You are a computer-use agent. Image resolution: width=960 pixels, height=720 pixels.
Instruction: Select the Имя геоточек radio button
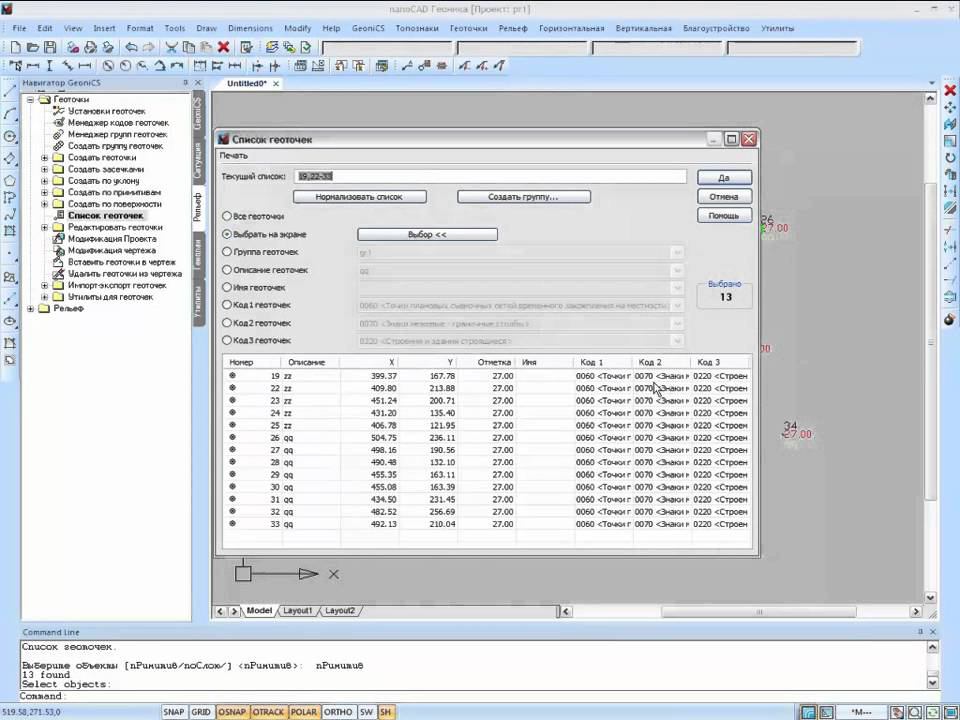click(x=227, y=287)
